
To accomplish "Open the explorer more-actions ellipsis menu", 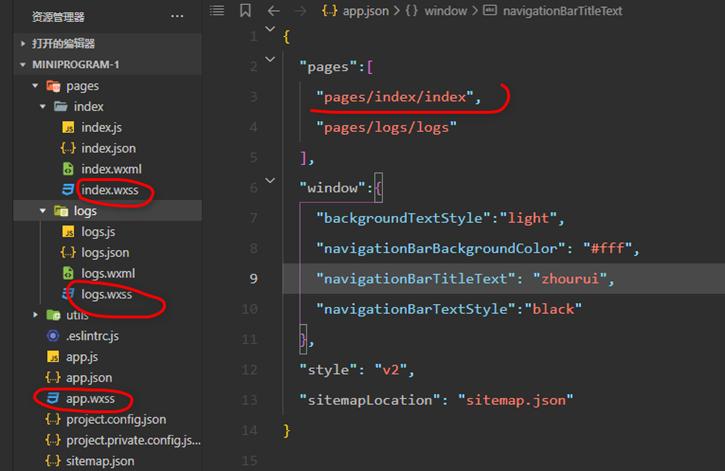I will (177, 17).
